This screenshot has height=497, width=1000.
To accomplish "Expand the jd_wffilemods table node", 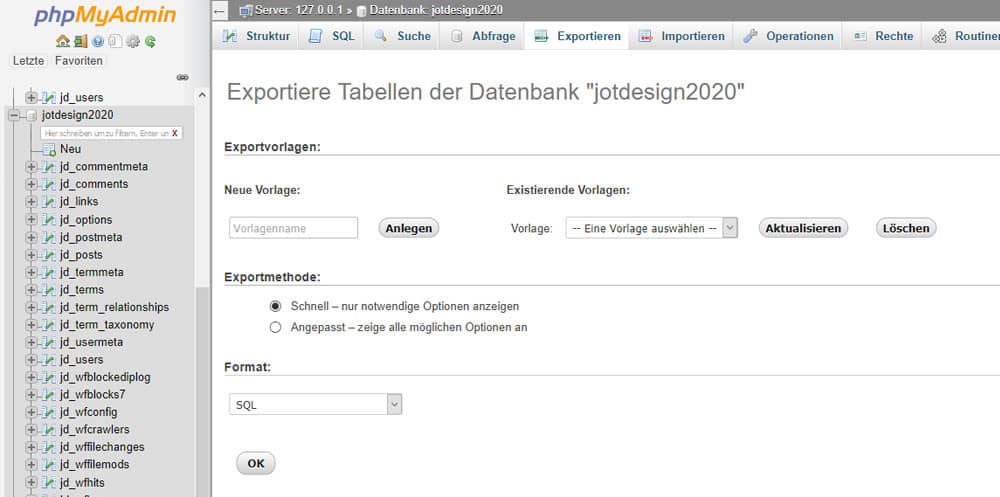I will [31, 464].
